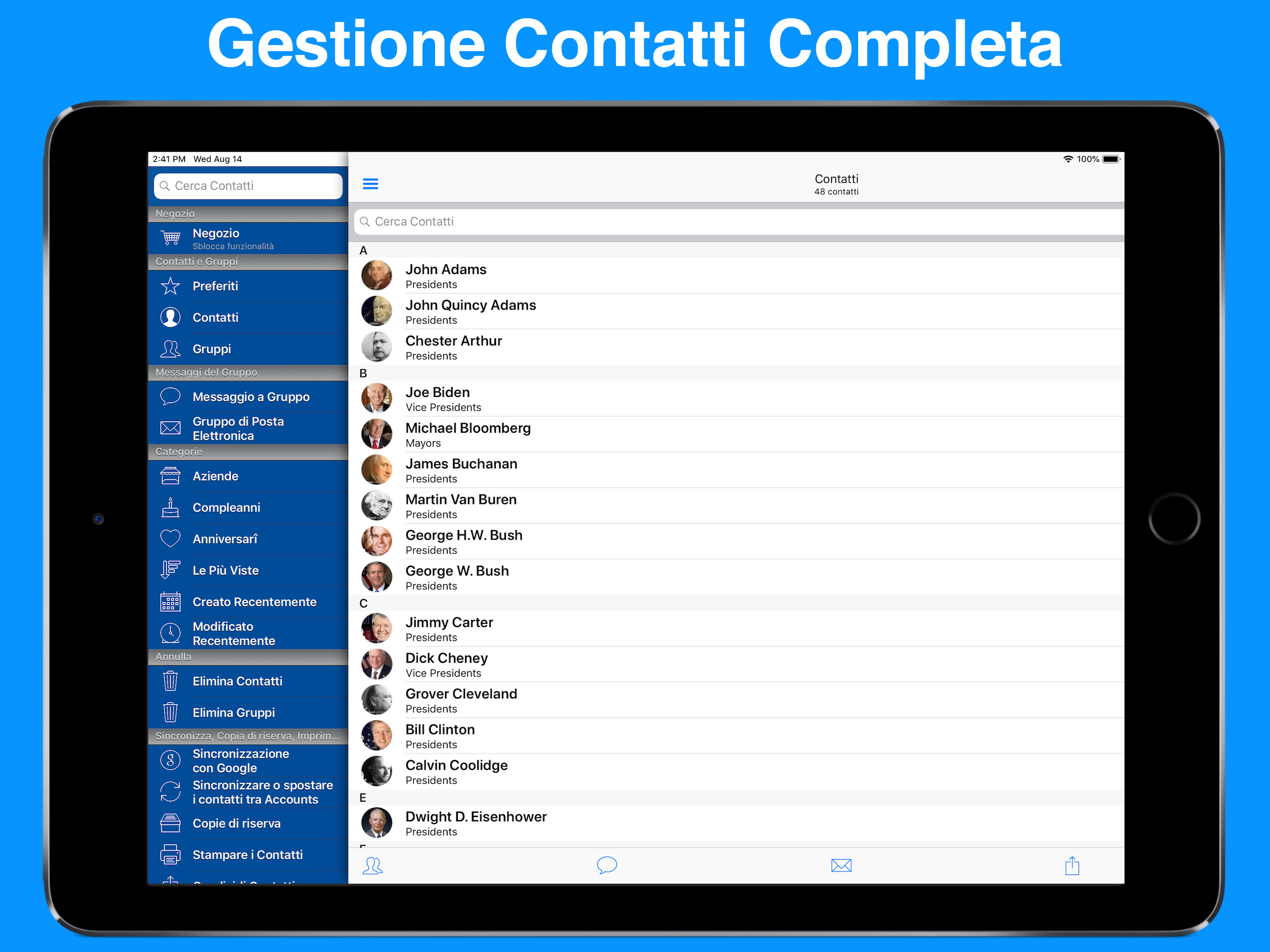The width and height of the screenshot is (1270, 952).
Task: Click the Copie di riserva drive icon
Action: [x=171, y=823]
